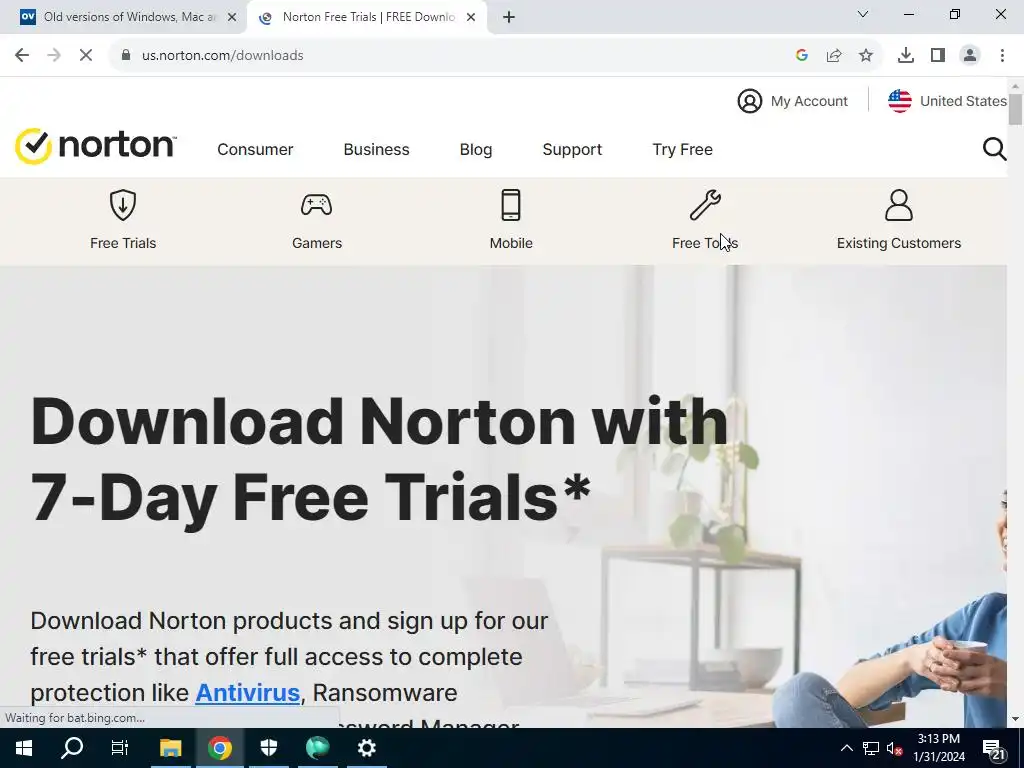
Task: Follow the Antivirus hyperlink
Action: (x=248, y=692)
